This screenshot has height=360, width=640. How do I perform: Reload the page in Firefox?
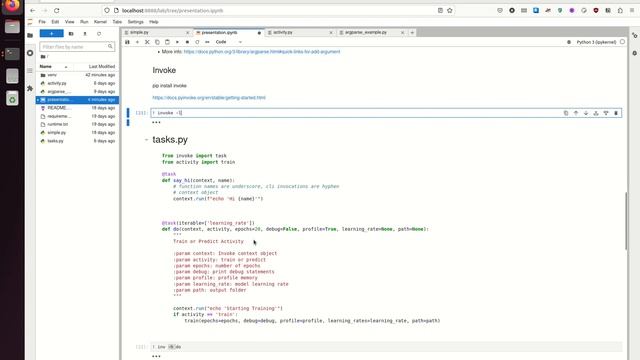click(56, 11)
